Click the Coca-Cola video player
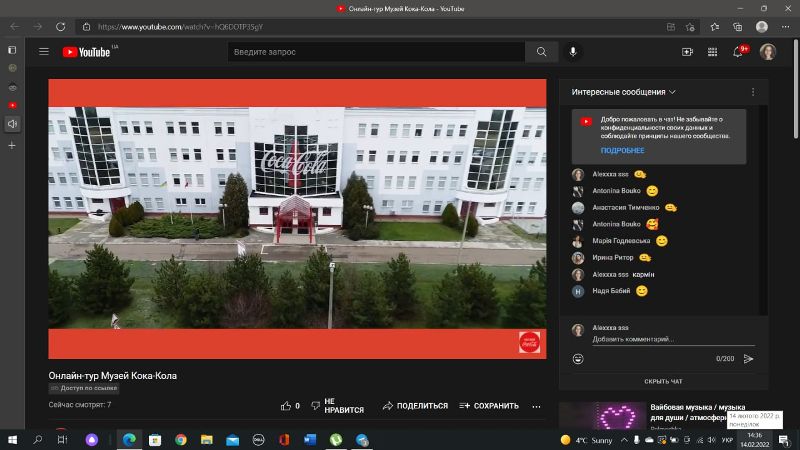The height and width of the screenshot is (450, 800). 297,218
